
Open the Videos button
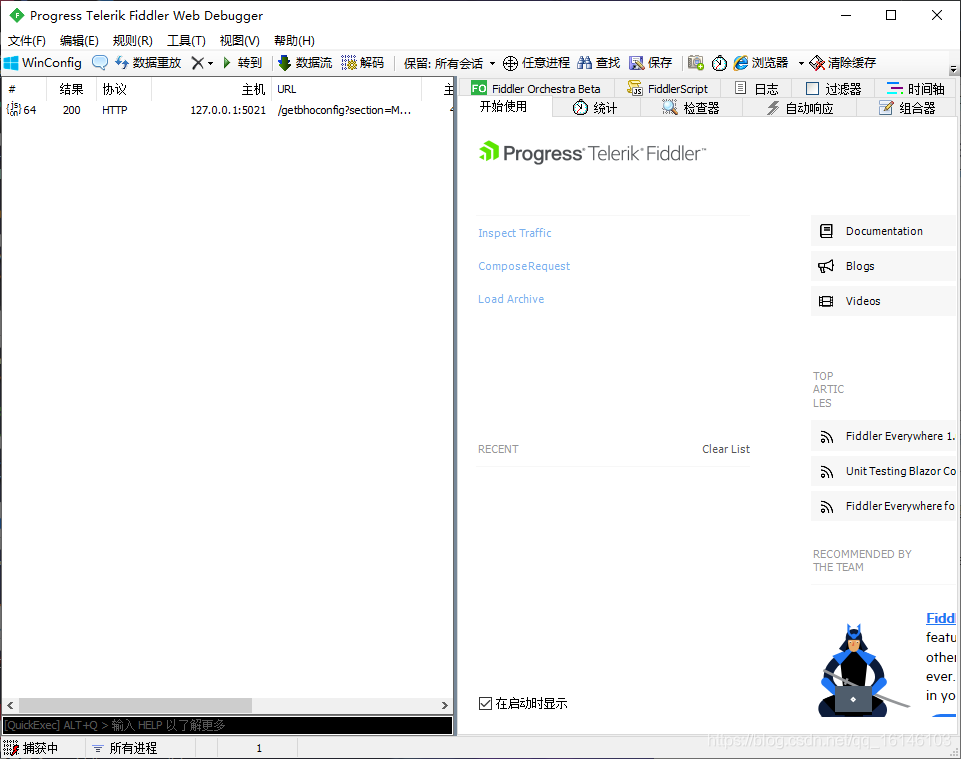point(883,301)
